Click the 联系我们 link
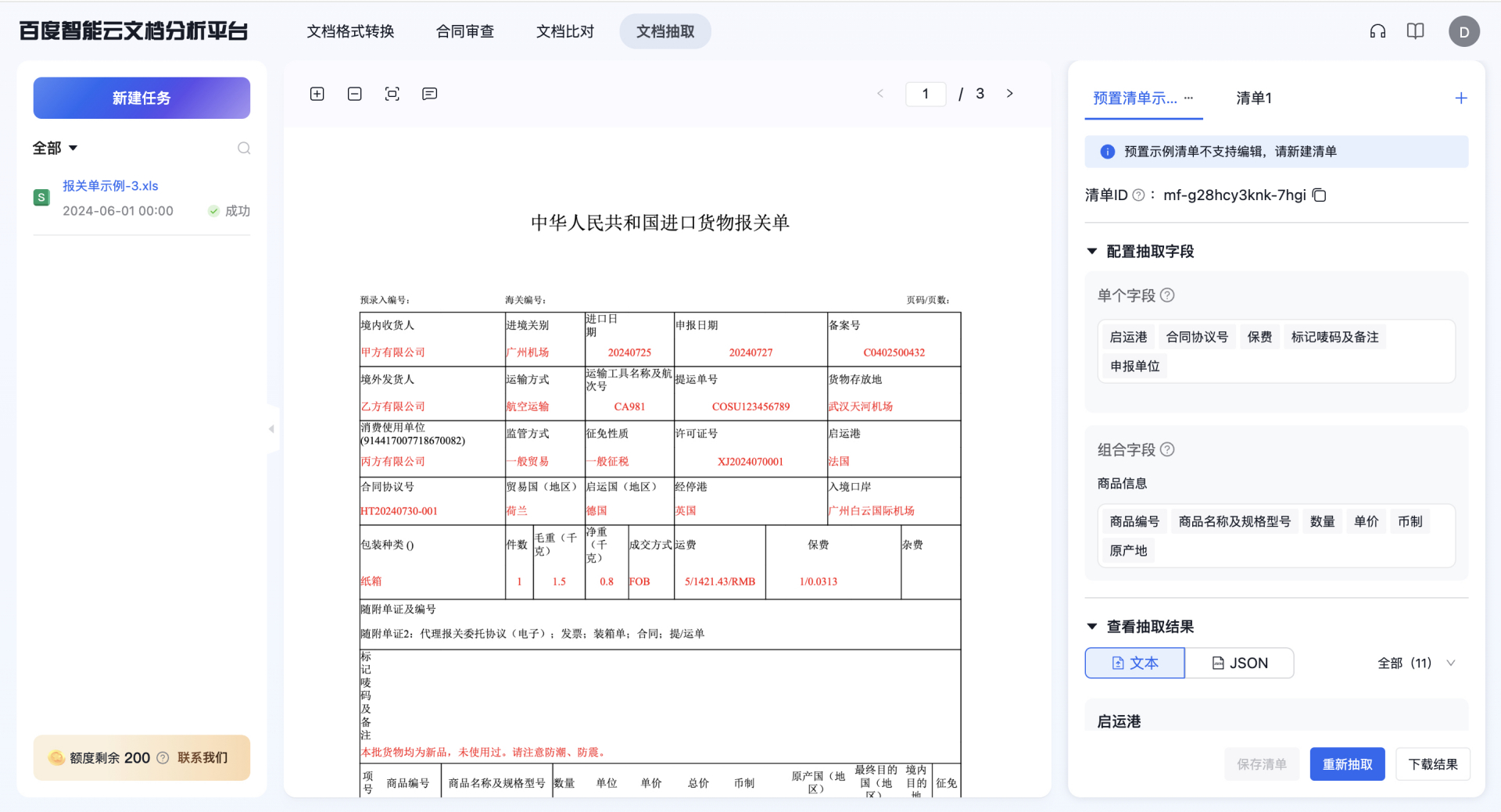The height and width of the screenshot is (812, 1501). coord(202,758)
